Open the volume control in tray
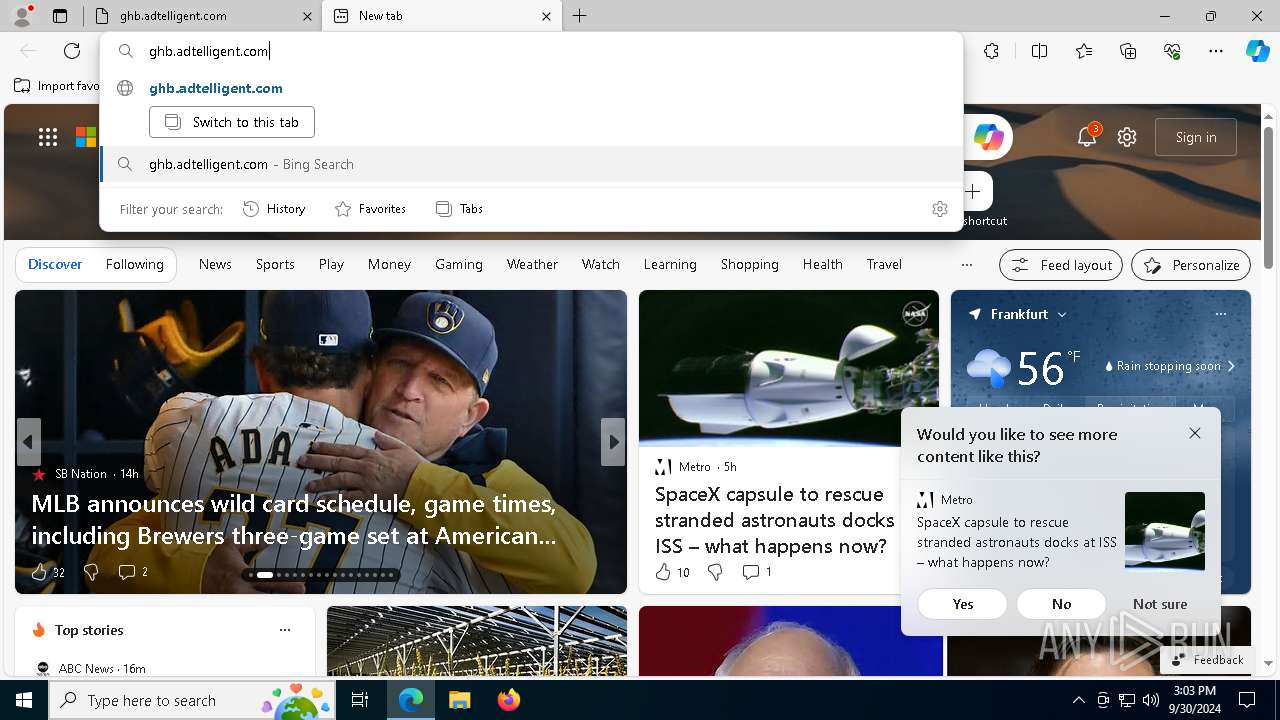Screen dimensions: 1280x720 pyautogui.click(x=1151, y=700)
